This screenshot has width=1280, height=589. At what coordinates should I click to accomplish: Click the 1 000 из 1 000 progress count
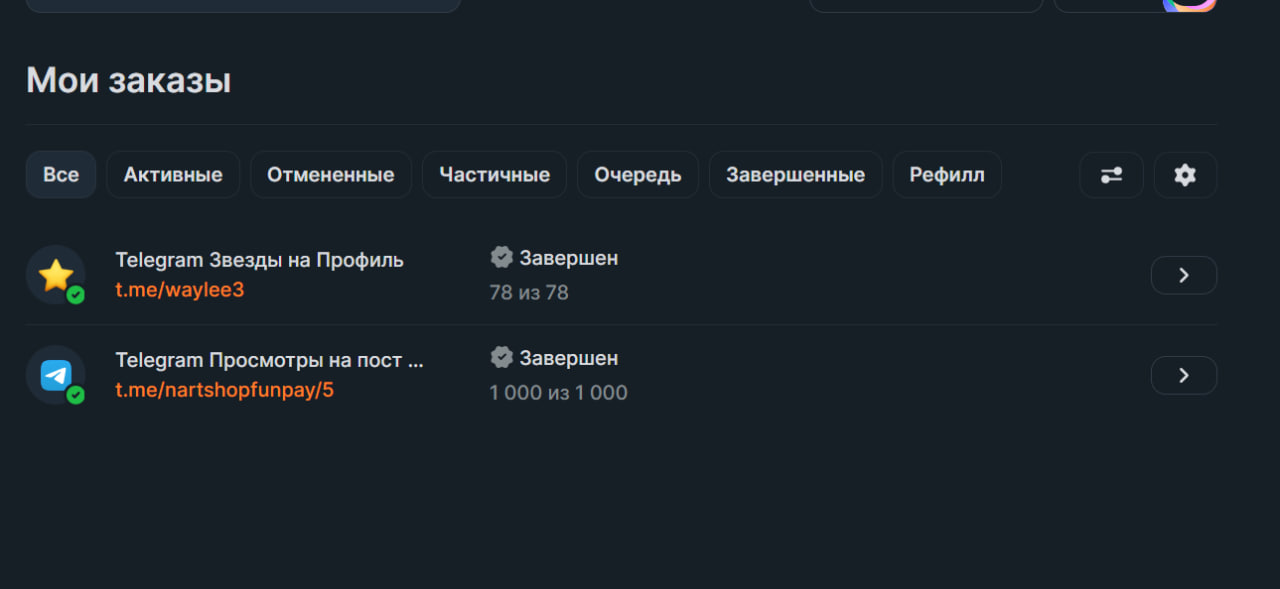[x=558, y=393]
